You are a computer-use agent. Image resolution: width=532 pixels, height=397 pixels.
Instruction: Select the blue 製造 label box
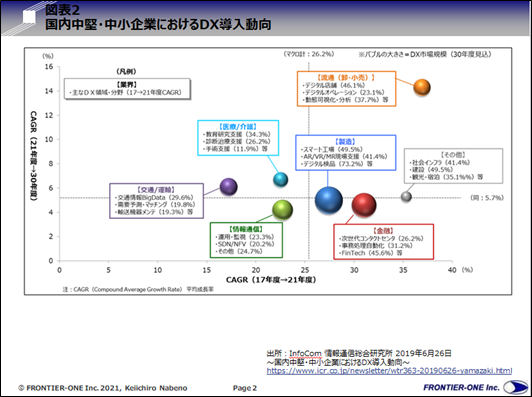coord(345,153)
